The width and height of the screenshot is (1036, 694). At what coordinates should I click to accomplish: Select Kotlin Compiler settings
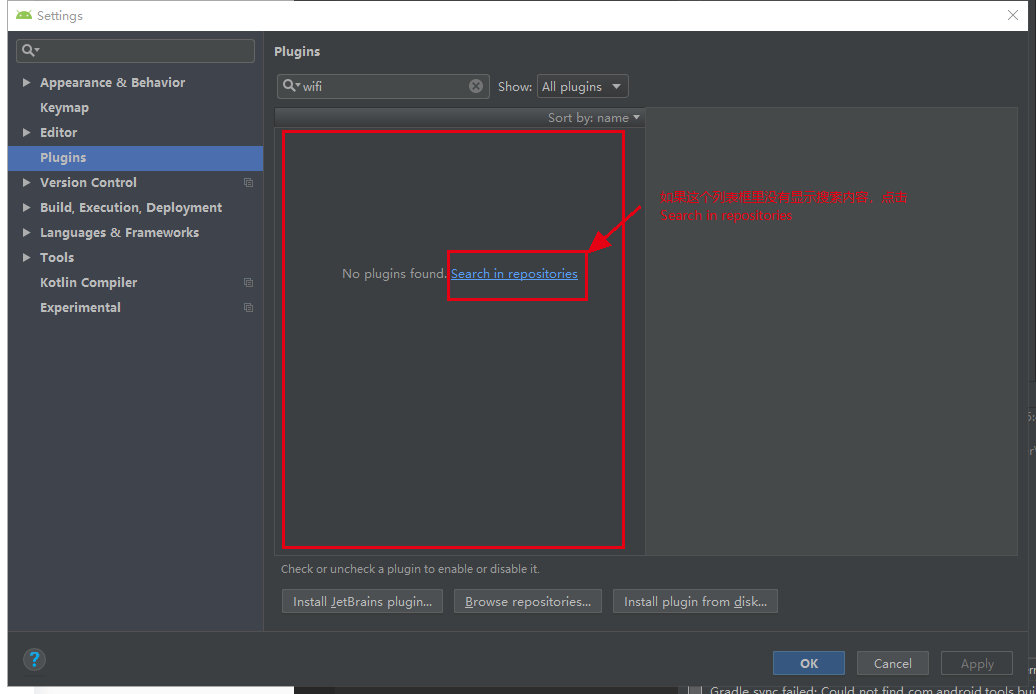(x=89, y=282)
